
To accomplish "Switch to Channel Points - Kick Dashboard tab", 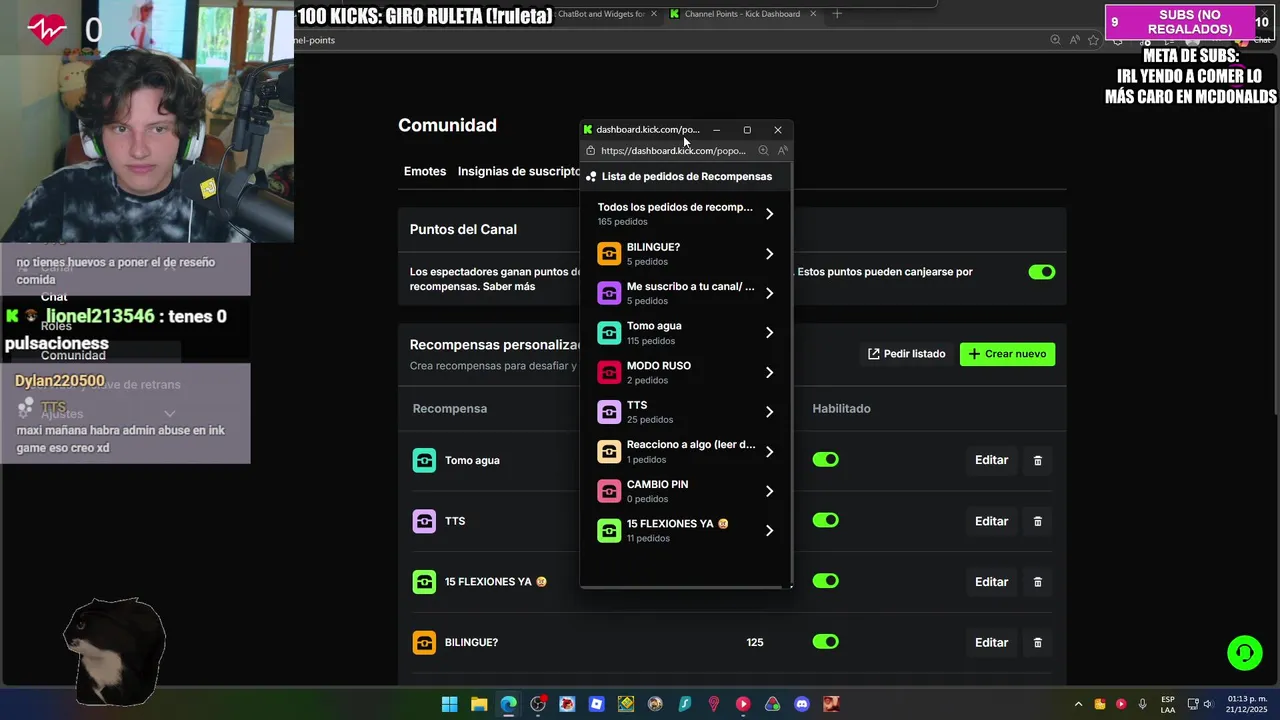I will (x=742, y=14).
